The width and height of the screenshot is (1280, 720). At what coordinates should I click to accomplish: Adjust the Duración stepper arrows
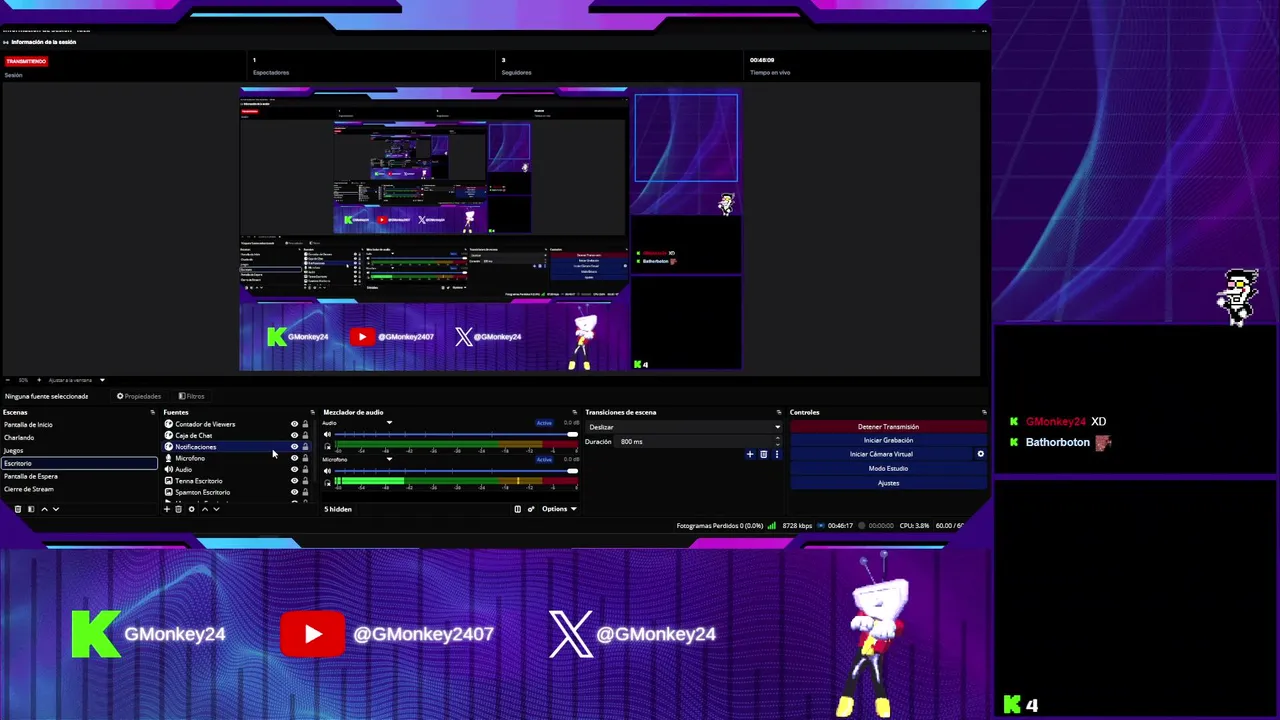pyautogui.click(x=778, y=441)
